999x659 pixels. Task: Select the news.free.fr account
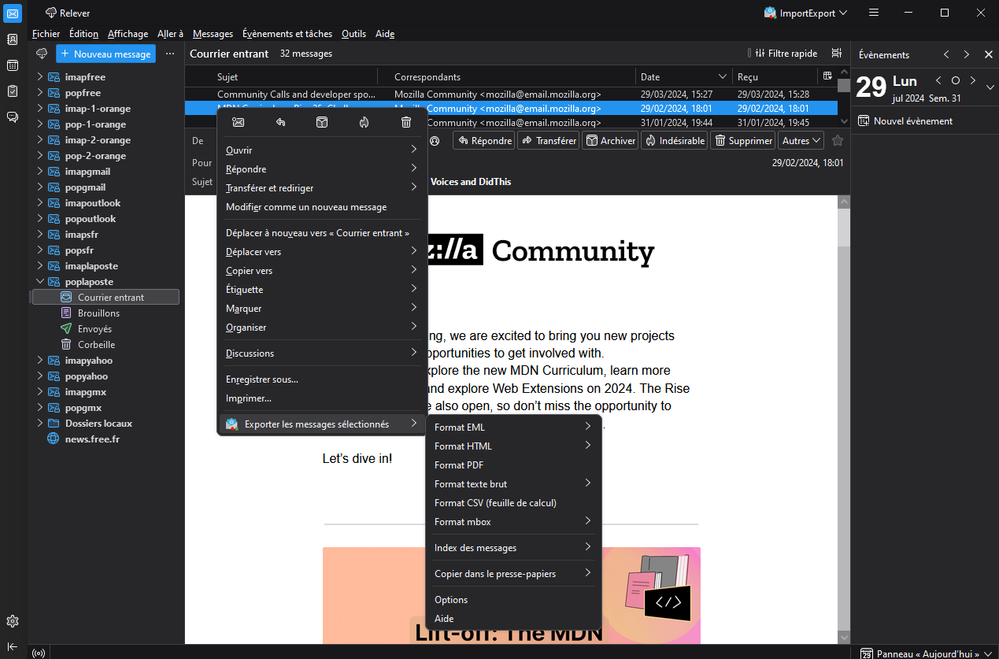92,439
